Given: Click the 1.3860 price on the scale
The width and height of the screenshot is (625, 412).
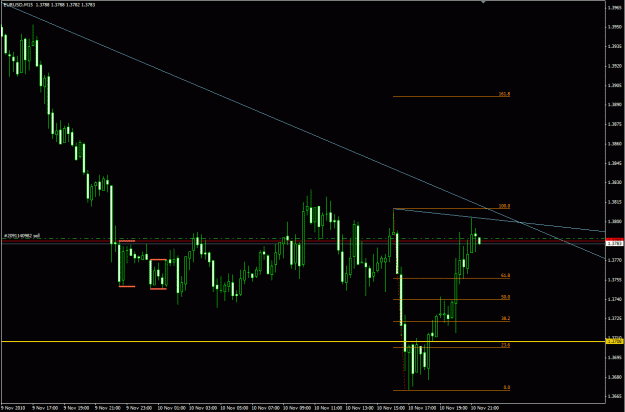Looking at the screenshot, I should (615, 144).
